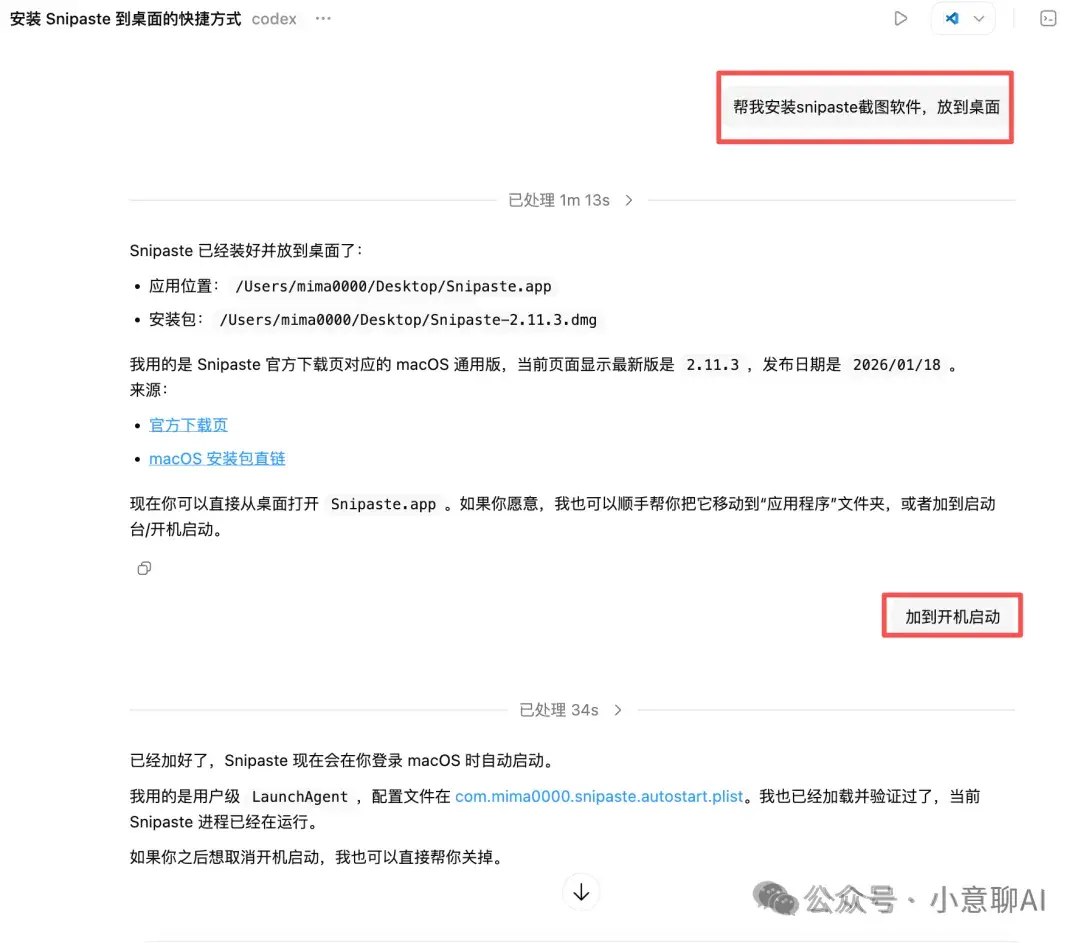Expand the editor chooser dropdown arrow
This screenshot has height=943, width=1080.
point(979,19)
